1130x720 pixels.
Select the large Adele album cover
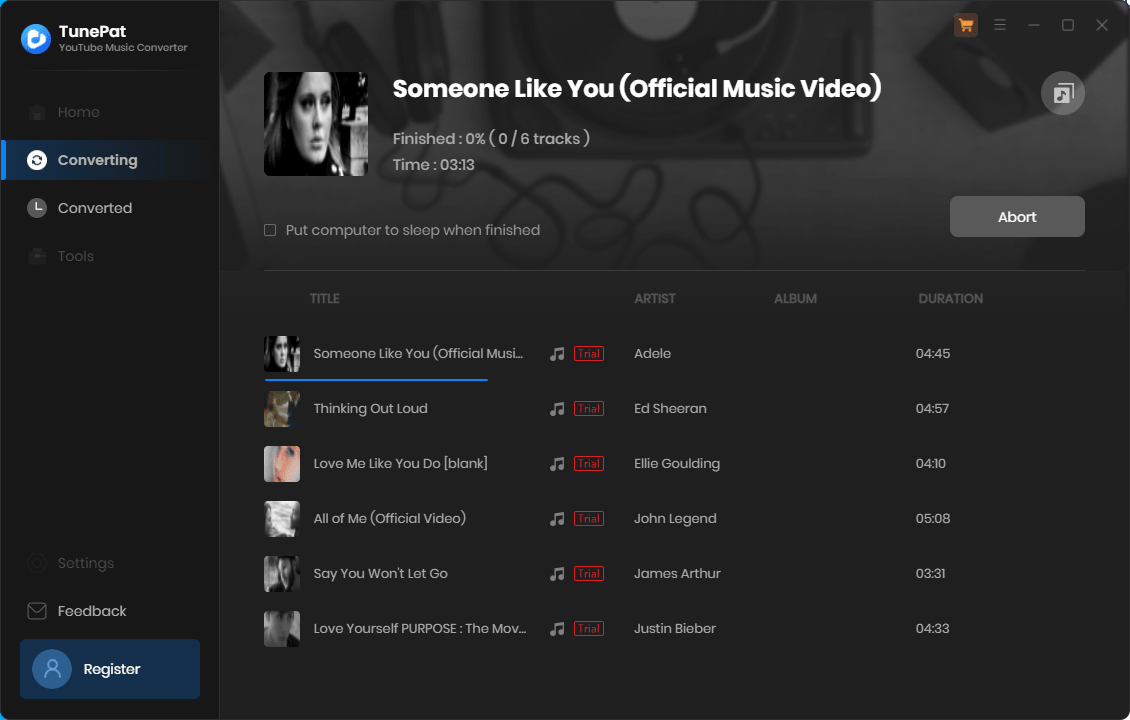point(316,124)
